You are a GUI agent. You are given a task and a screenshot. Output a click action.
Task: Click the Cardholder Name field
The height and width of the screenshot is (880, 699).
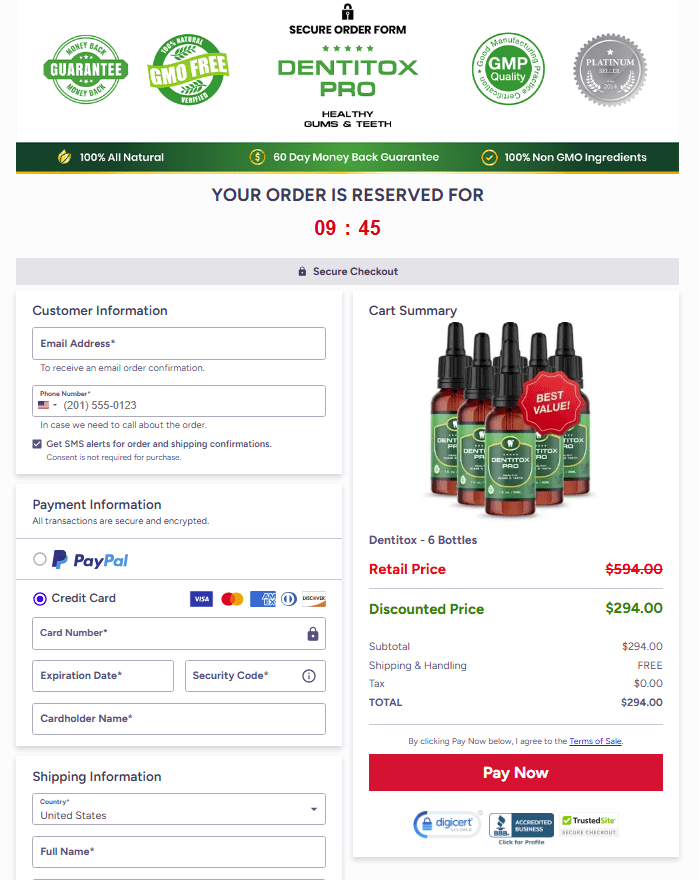[179, 719]
